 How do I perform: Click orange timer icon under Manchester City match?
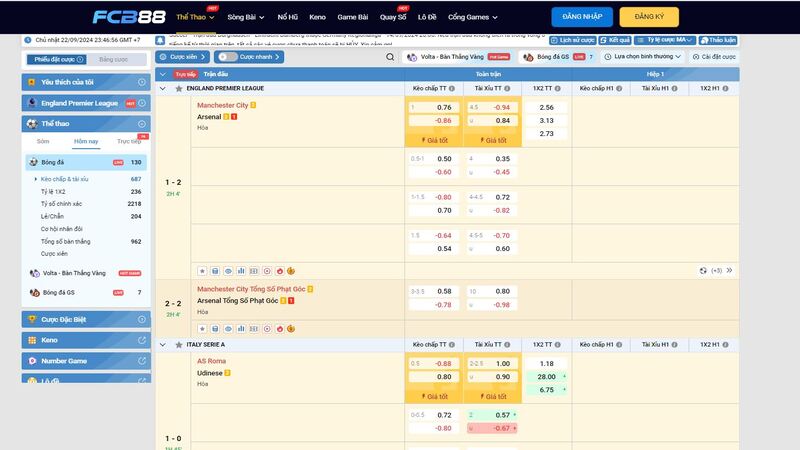(x=291, y=271)
